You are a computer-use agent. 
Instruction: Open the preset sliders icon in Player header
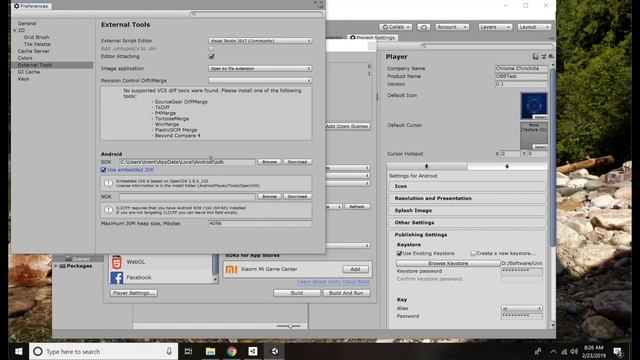click(544, 56)
